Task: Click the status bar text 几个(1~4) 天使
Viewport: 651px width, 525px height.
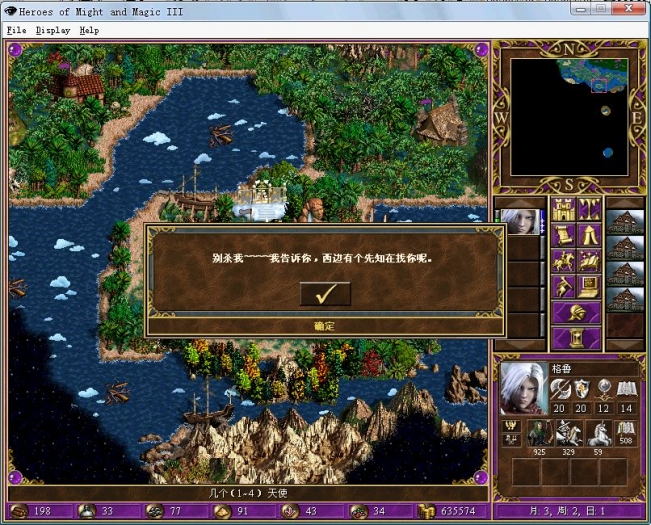Action: [248, 493]
